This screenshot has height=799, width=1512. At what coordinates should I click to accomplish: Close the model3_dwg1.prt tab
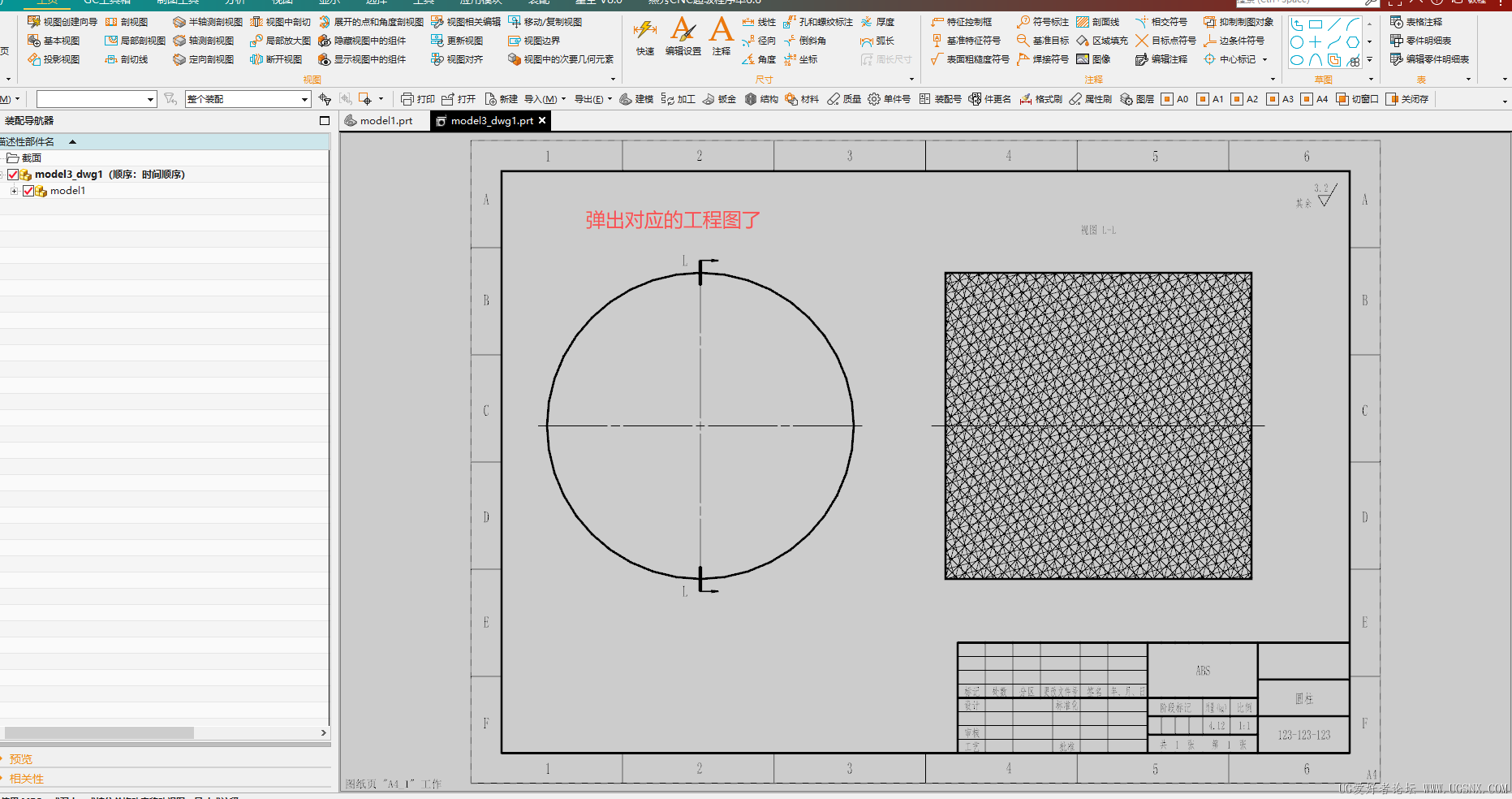pyautogui.click(x=542, y=120)
